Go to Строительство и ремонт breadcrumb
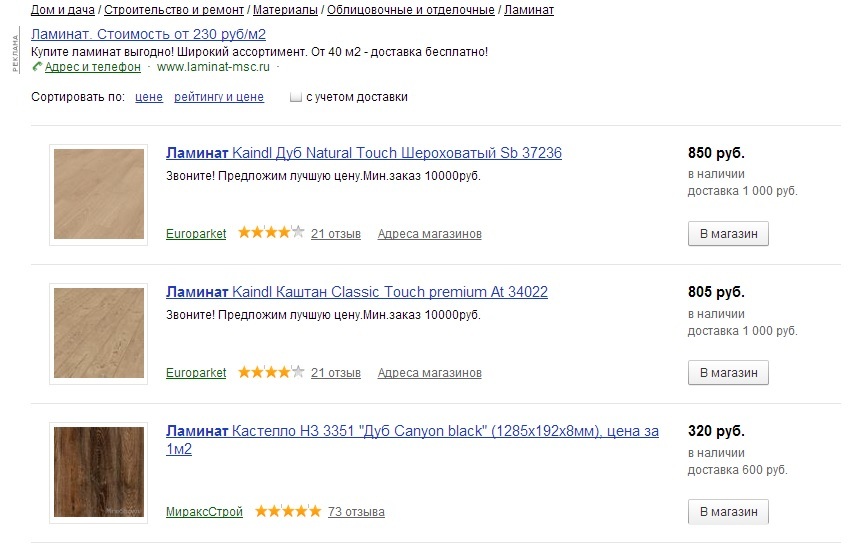Viewport: 853px width, 544px height. click(x=174, y=10)
